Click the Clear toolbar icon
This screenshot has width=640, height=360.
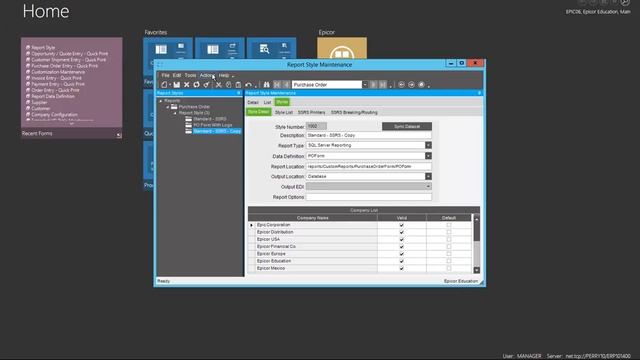click(206, 84)
